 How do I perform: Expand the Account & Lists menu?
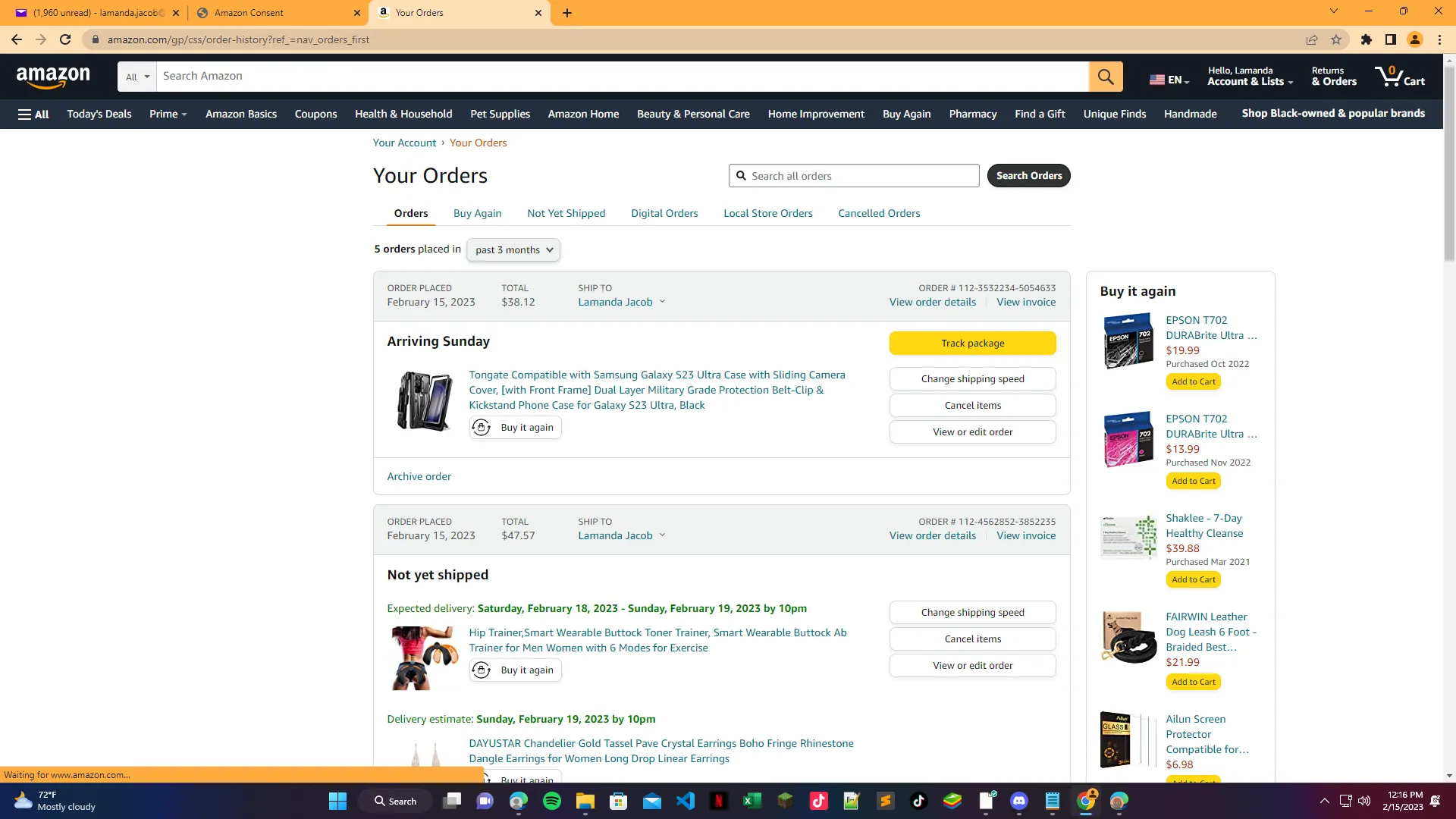[1250, 77]
